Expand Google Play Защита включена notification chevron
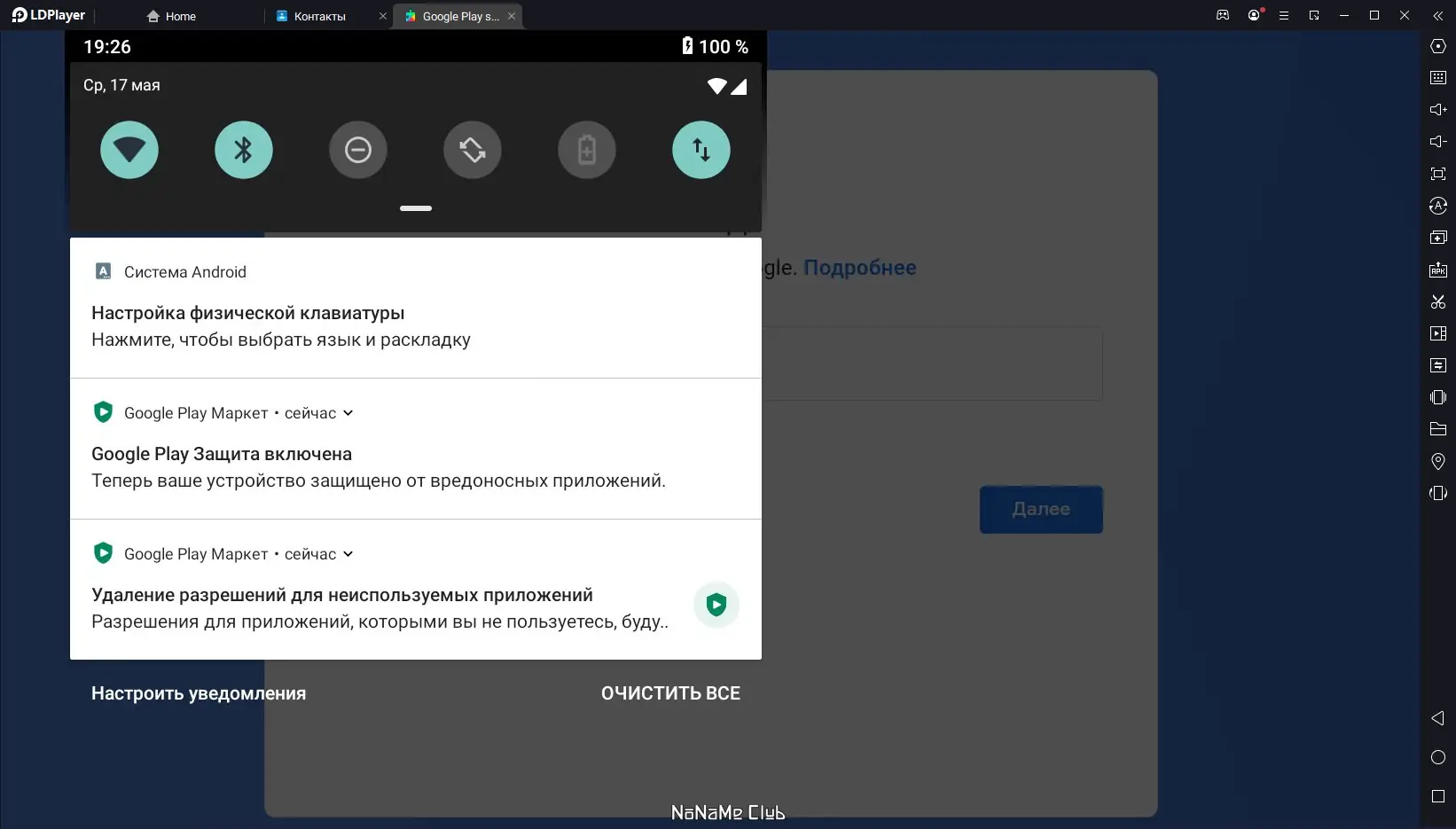Viewport: 1456px width, 829px height. click(348, 413)
